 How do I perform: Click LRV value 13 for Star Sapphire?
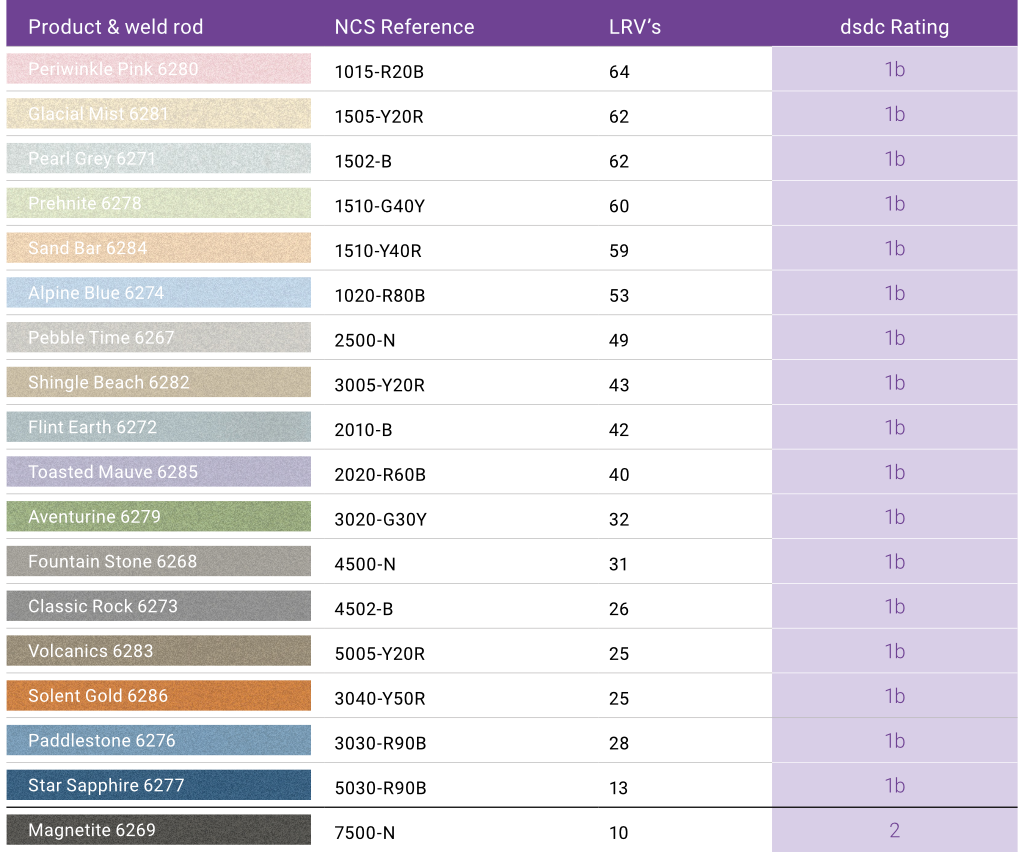coord(619,788)
